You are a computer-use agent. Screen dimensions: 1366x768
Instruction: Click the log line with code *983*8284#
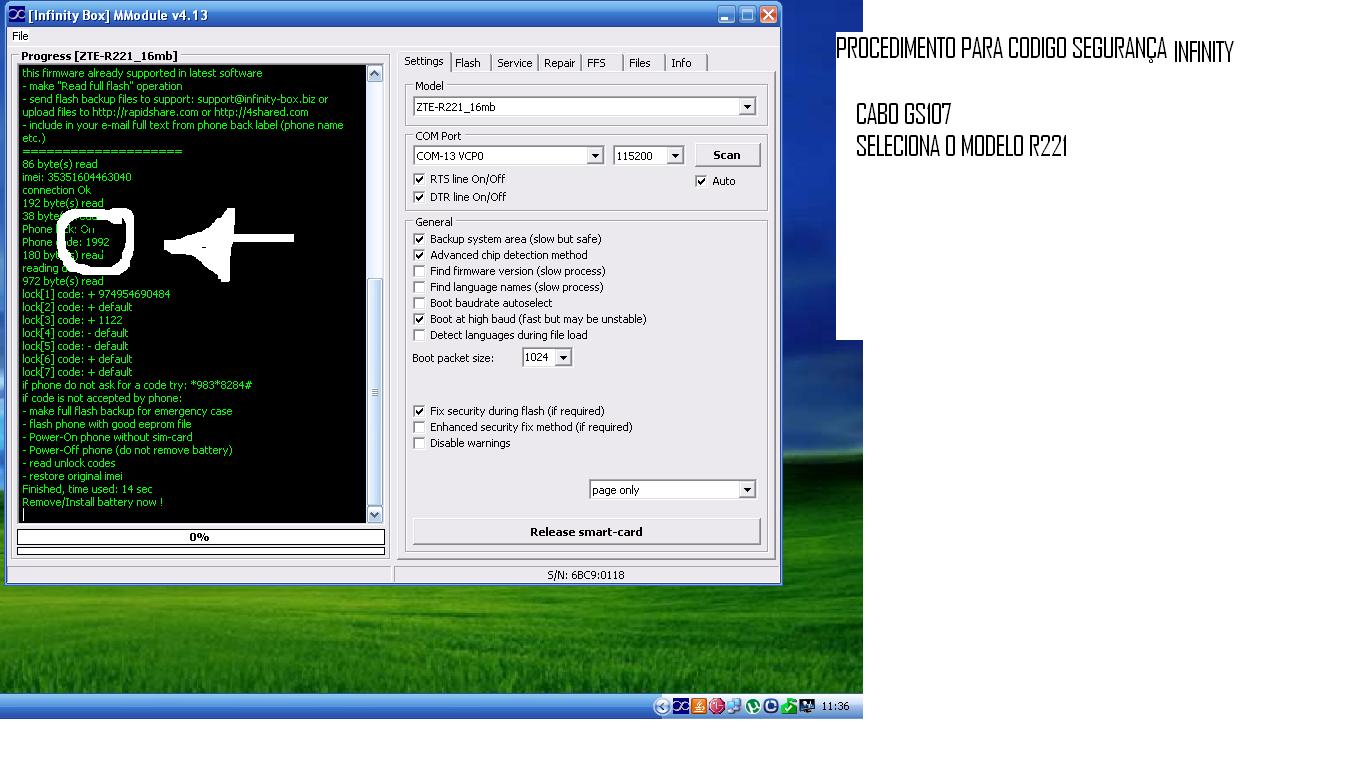[137, 385]
